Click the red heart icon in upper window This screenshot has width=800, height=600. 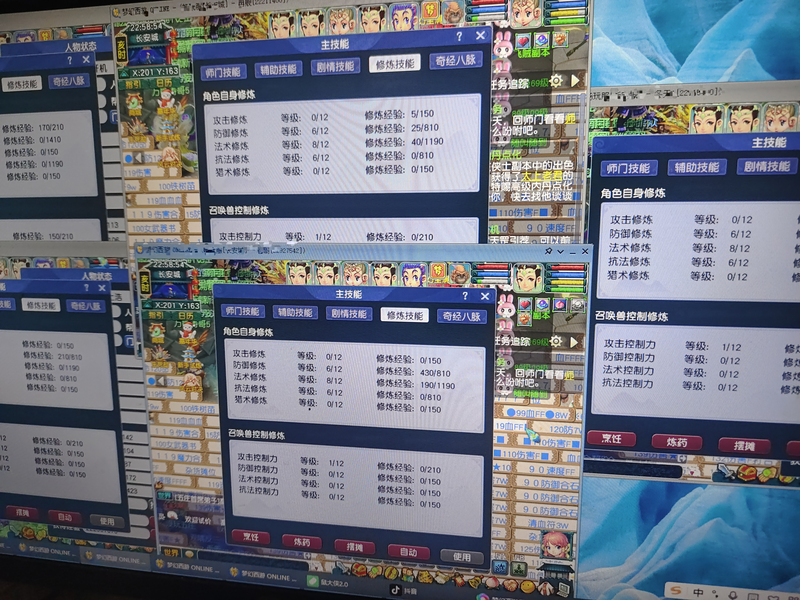click(x=523, y=41)
